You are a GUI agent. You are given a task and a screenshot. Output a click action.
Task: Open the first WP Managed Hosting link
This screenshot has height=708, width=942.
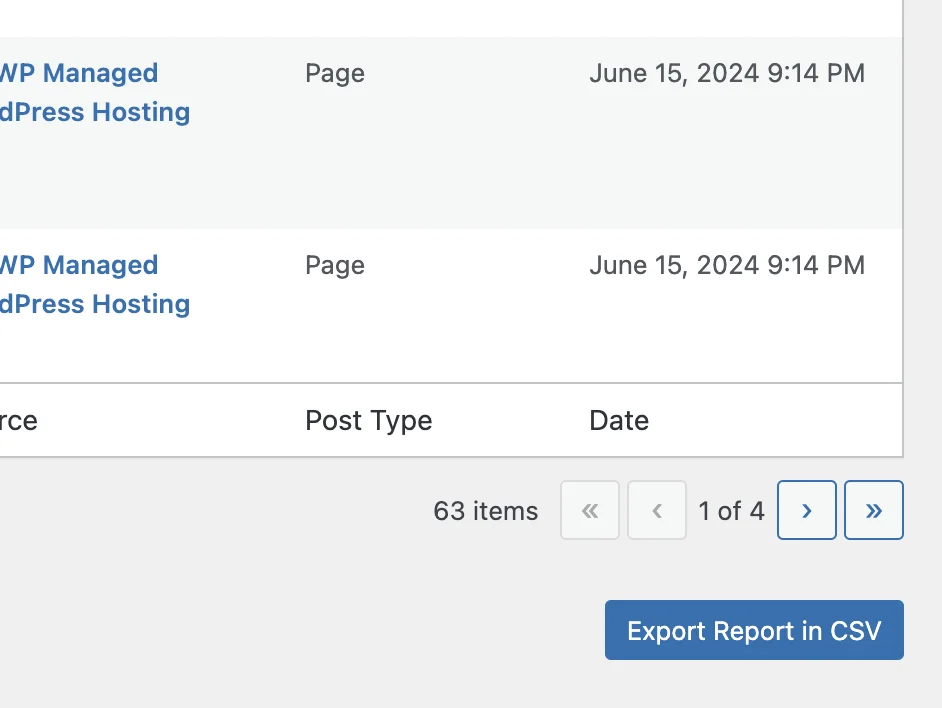click(x=95, y=93)
